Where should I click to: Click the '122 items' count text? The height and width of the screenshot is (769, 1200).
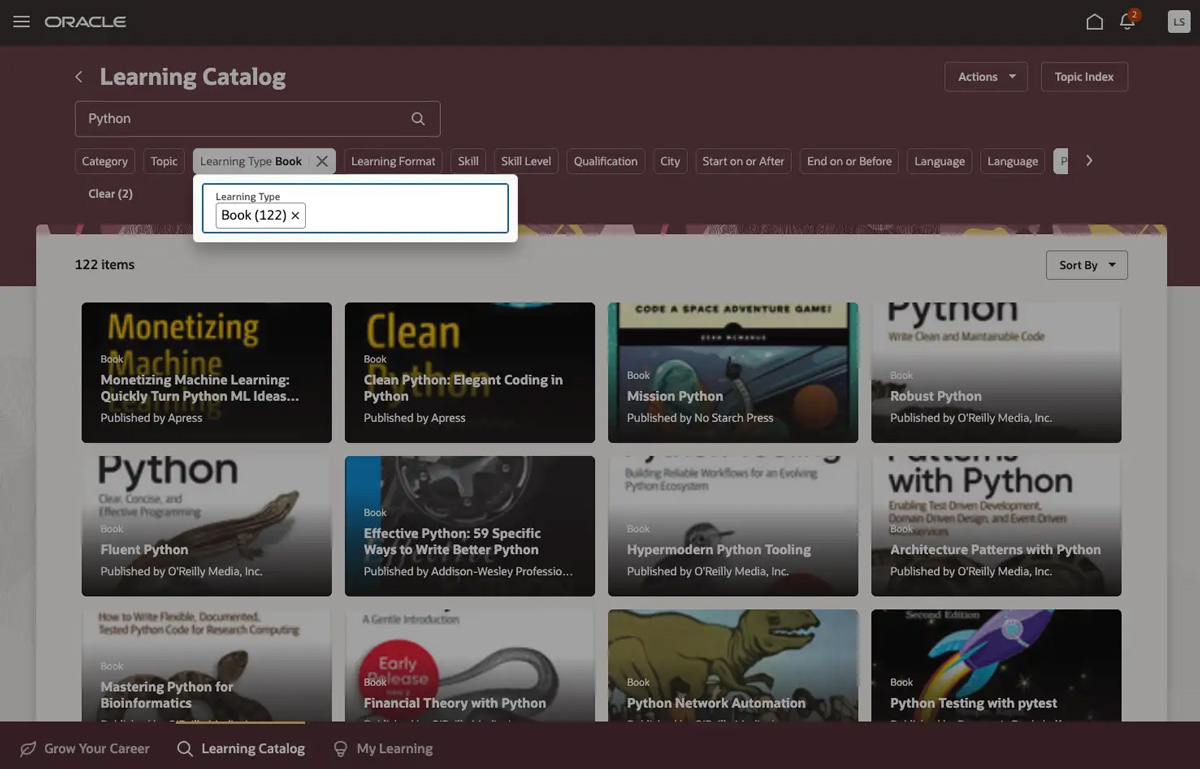coord(105,265)
